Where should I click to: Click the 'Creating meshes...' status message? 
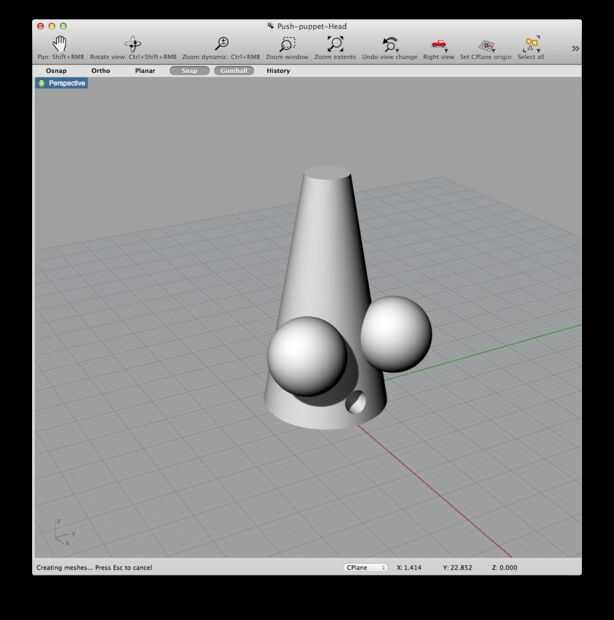pyautogui.click(x=94, y=567)
